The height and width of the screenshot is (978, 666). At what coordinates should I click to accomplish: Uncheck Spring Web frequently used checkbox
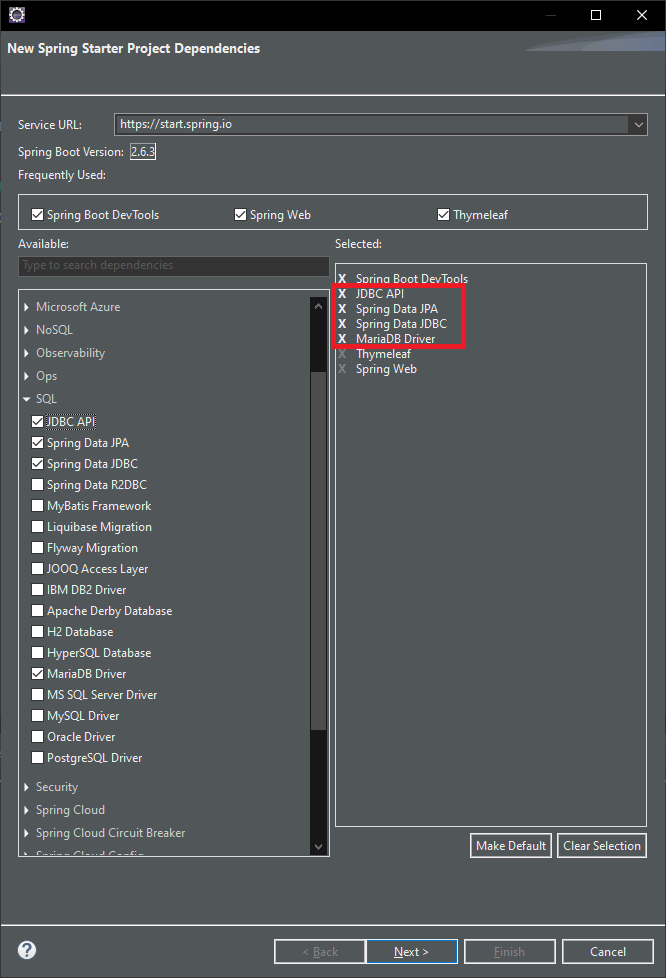coord(240,215)
